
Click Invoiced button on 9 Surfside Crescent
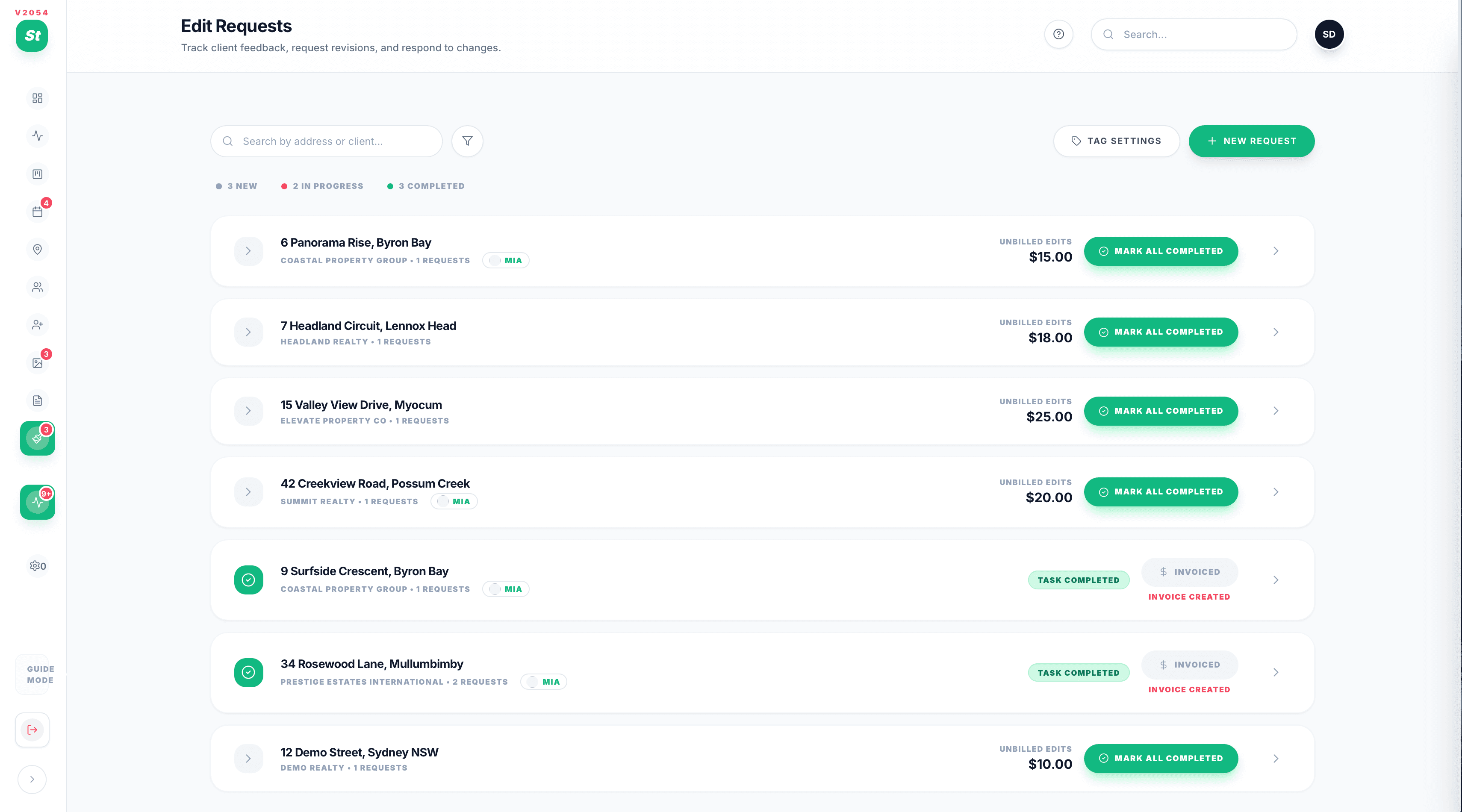pos(1190,572)
